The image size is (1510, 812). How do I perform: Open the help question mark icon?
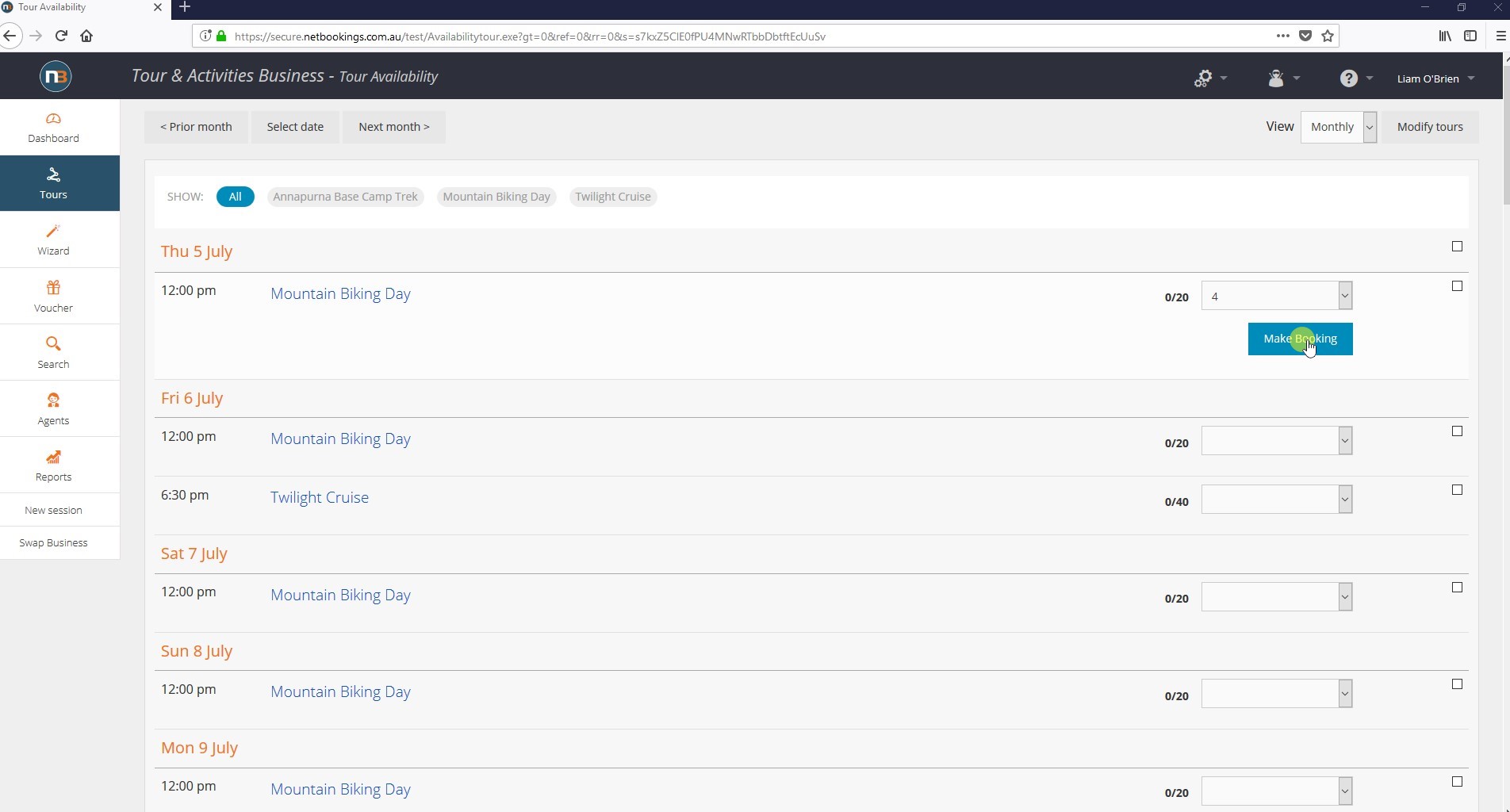[1348, 78]
